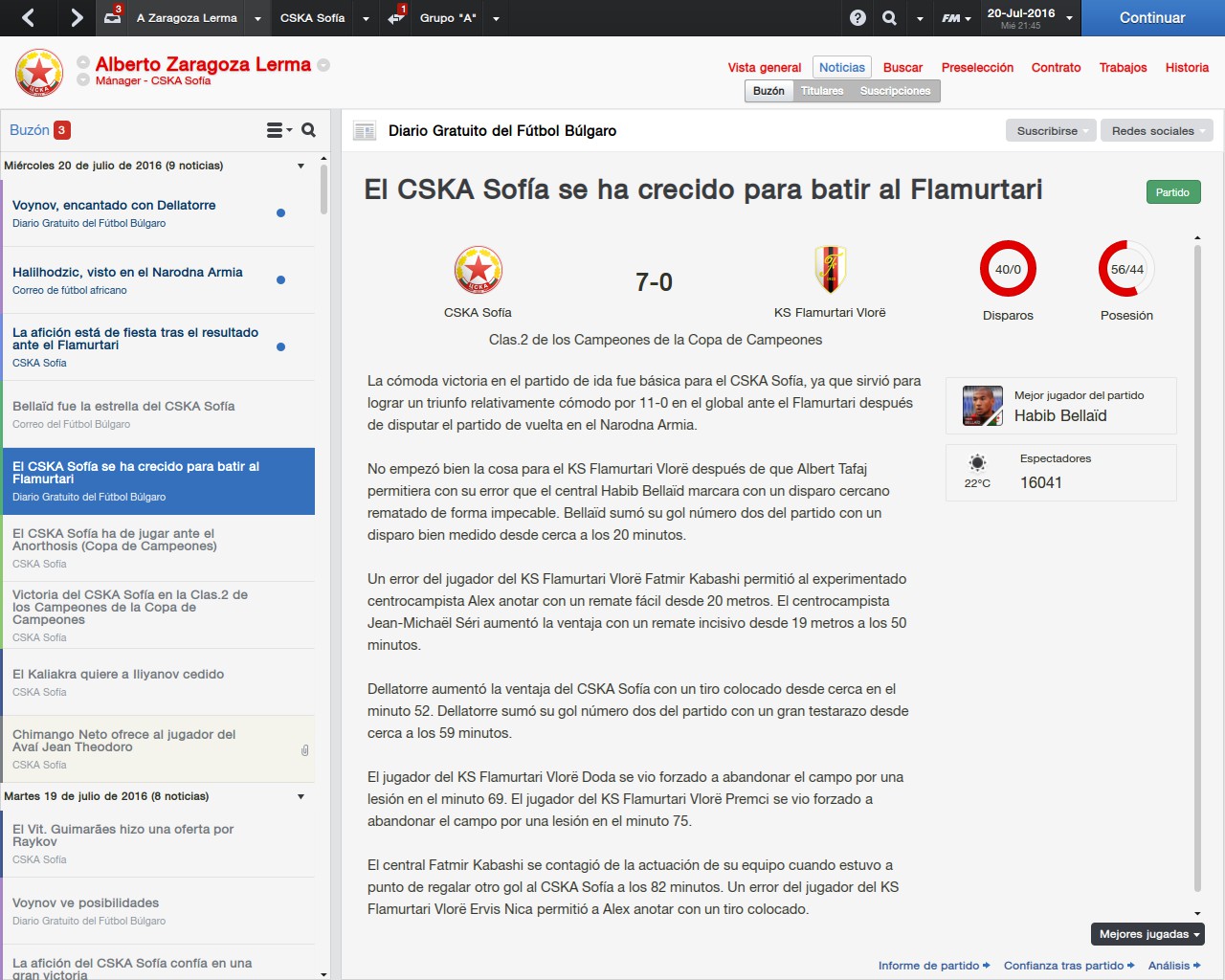The image size is (1225, 980).
Task: Open the Suscribirse dropdown
Action: (x=1051, y=131)
